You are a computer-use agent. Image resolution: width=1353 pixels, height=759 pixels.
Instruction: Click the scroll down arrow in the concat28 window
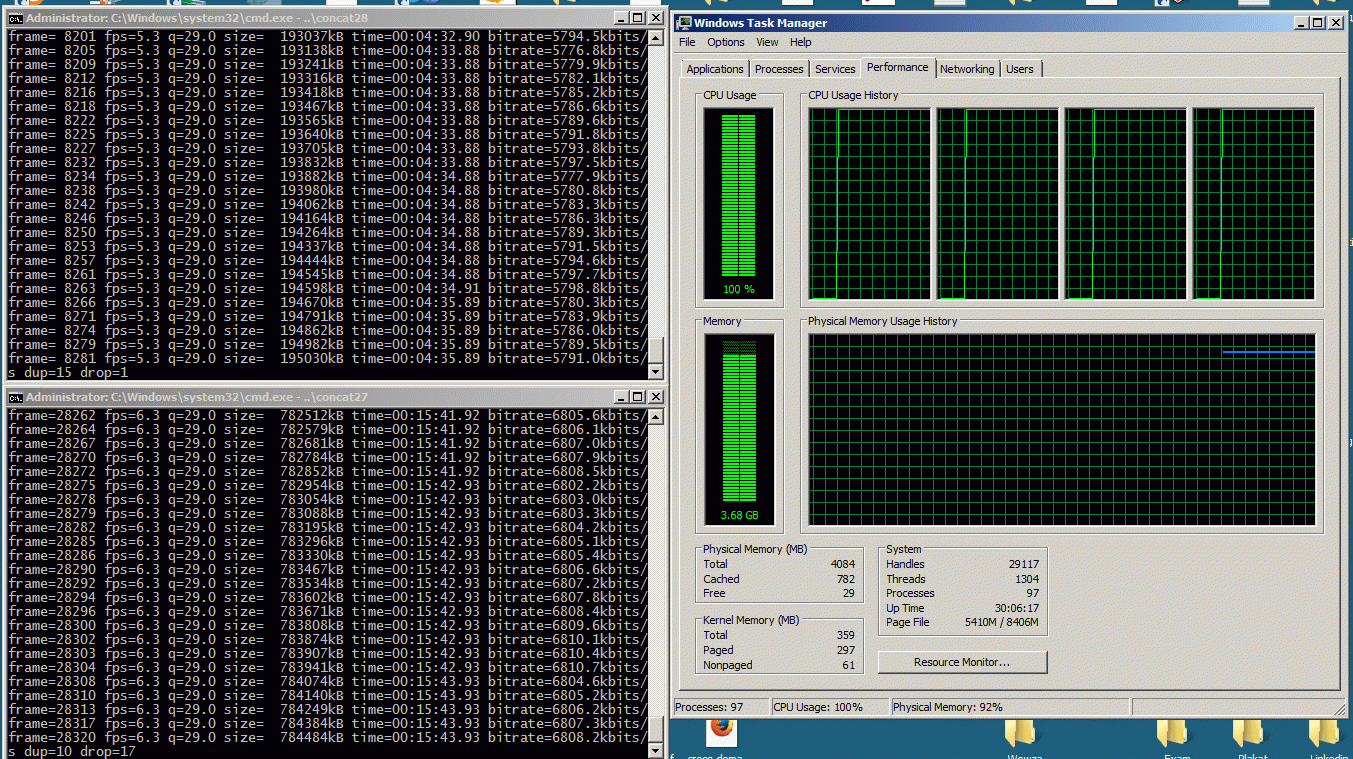click(x=655, y=371)
